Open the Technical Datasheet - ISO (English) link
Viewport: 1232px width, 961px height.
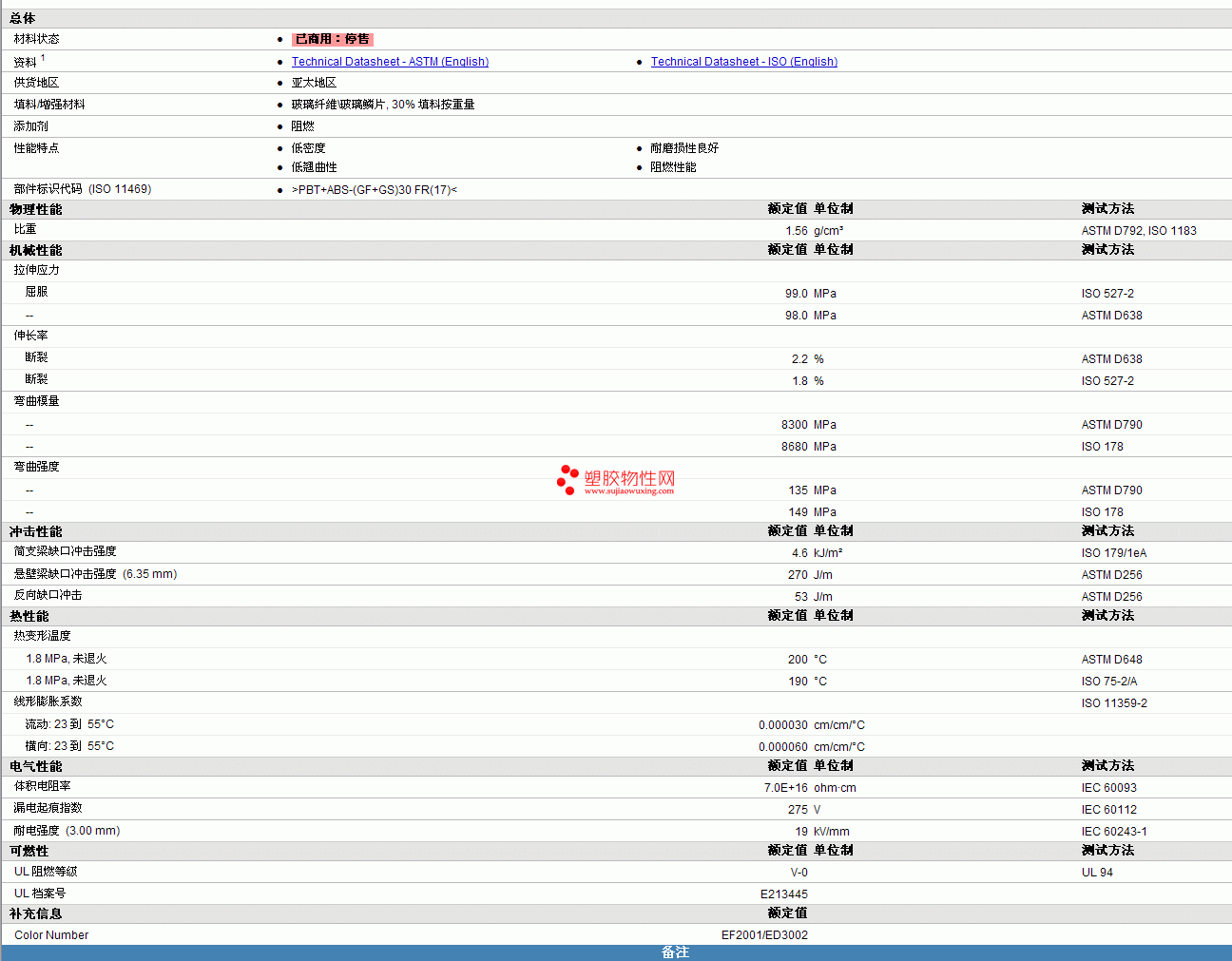click(743, 62)
